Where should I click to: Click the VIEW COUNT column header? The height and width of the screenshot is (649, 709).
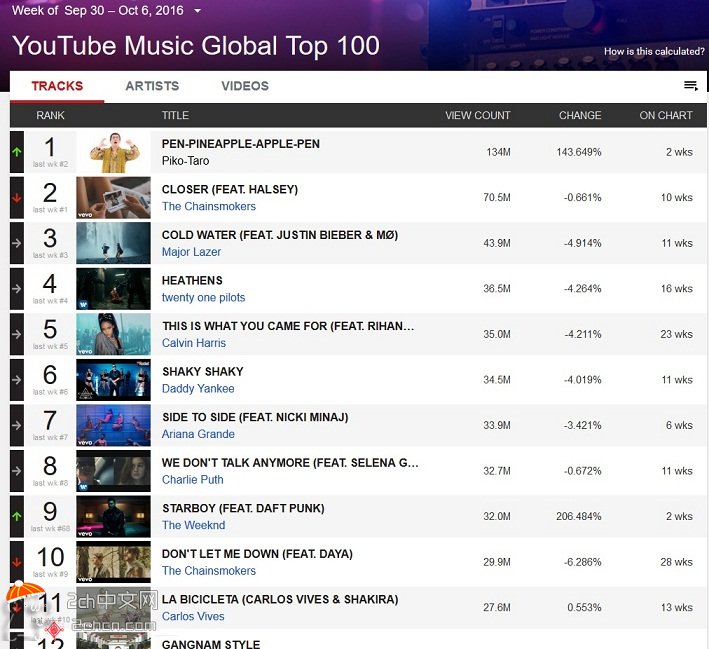(477, 115)
